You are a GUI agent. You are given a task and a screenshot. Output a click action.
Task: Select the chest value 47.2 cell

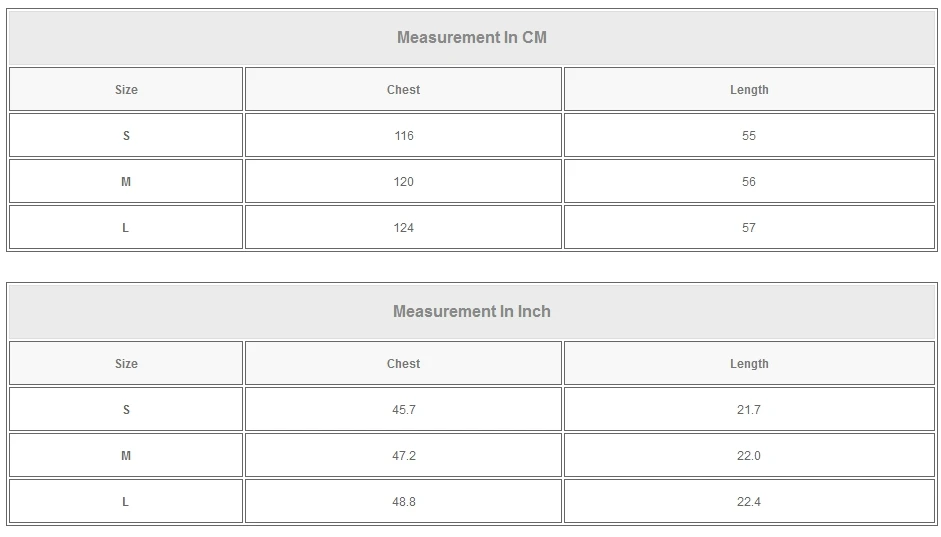click(403, 456)
